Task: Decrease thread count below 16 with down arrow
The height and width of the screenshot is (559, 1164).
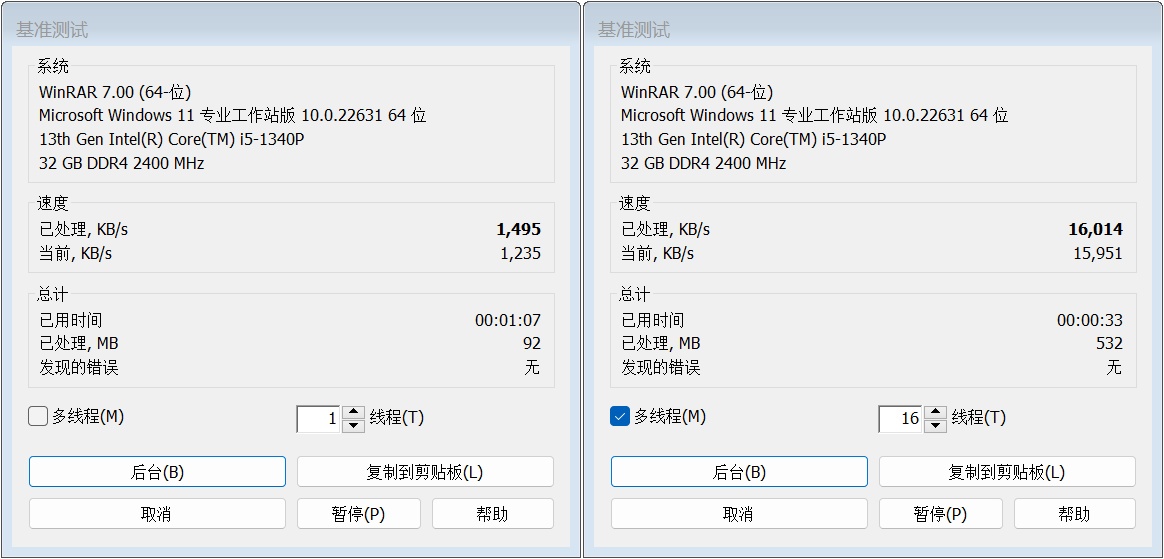Action: pyautogui.click(x=935, y=425)
